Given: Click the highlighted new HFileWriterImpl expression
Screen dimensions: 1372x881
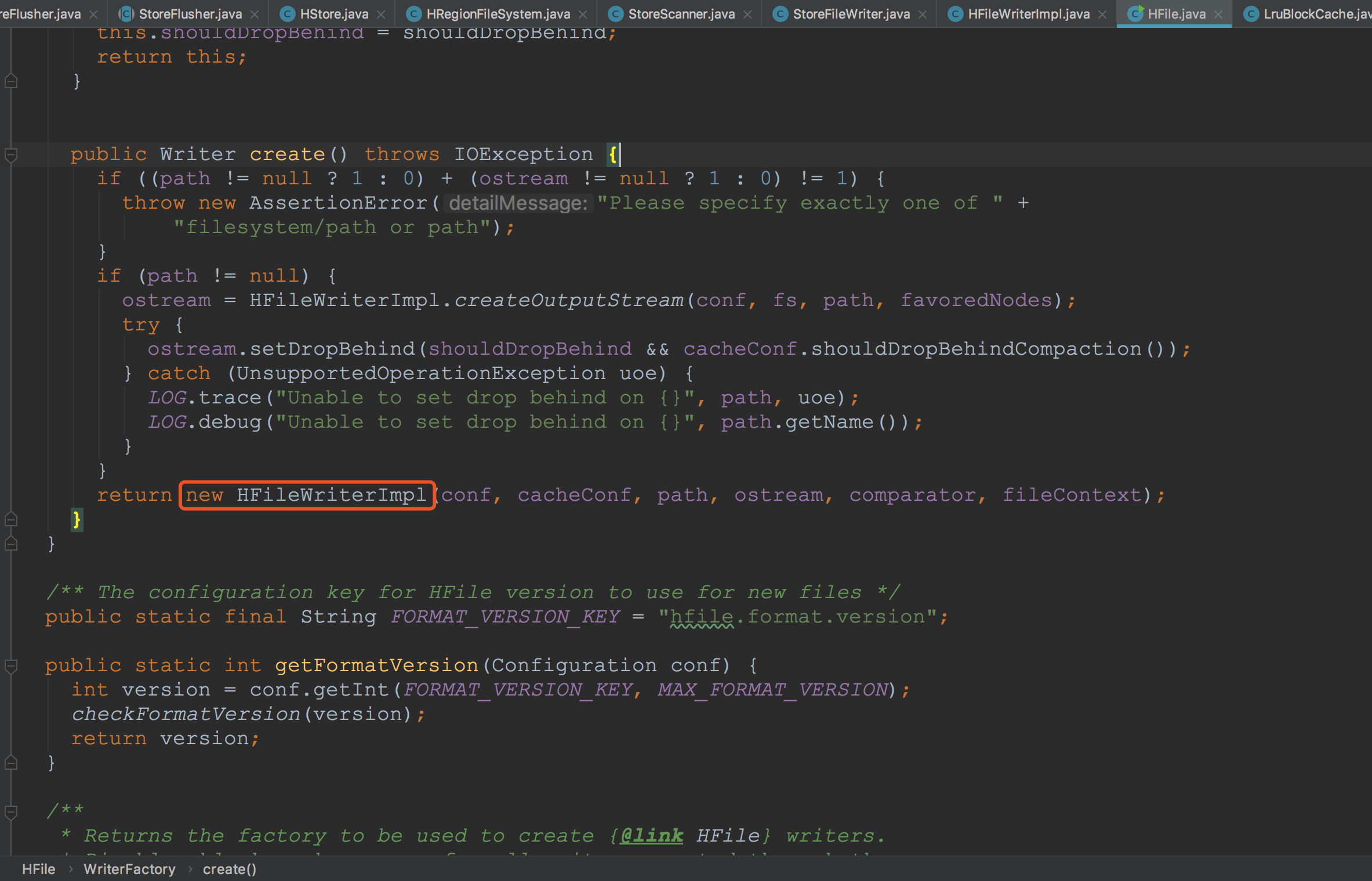Looking at the screenshot, I should [307, 495].
